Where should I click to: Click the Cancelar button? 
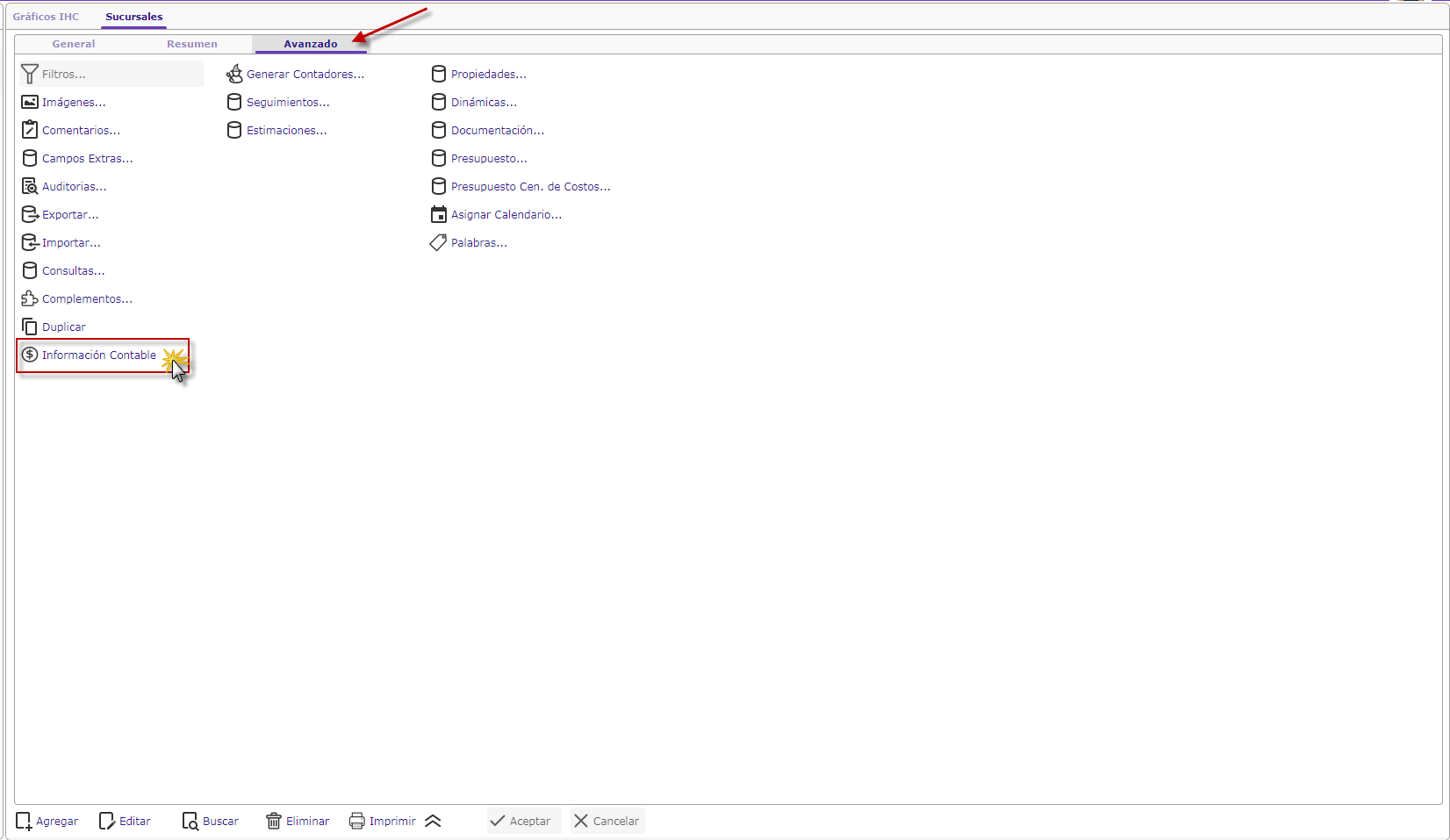[607, 821]
